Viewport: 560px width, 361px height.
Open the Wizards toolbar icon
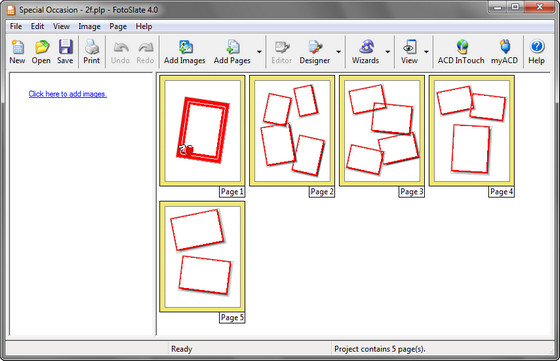[x=366, y=47]
